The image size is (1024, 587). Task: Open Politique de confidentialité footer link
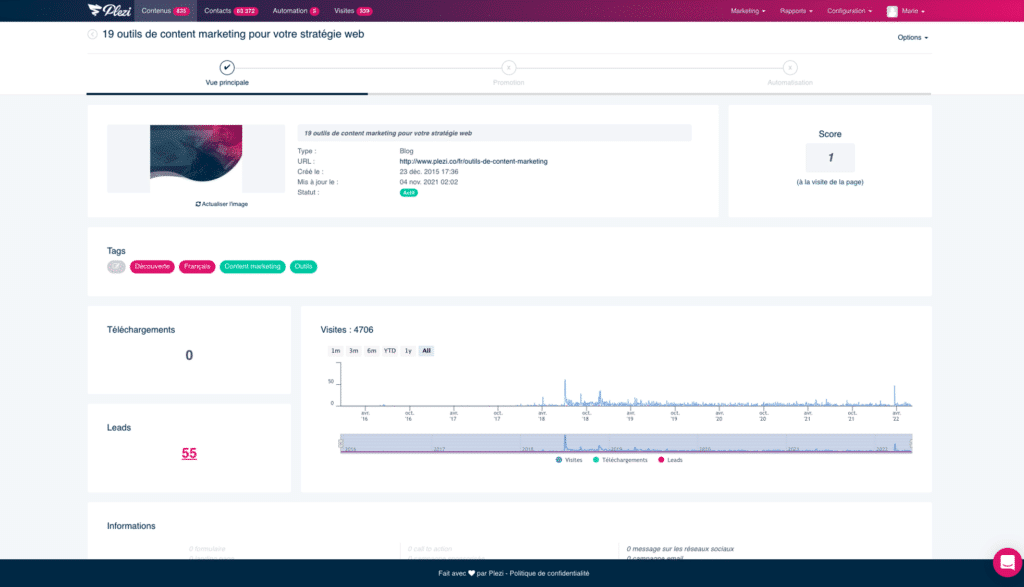549,573
